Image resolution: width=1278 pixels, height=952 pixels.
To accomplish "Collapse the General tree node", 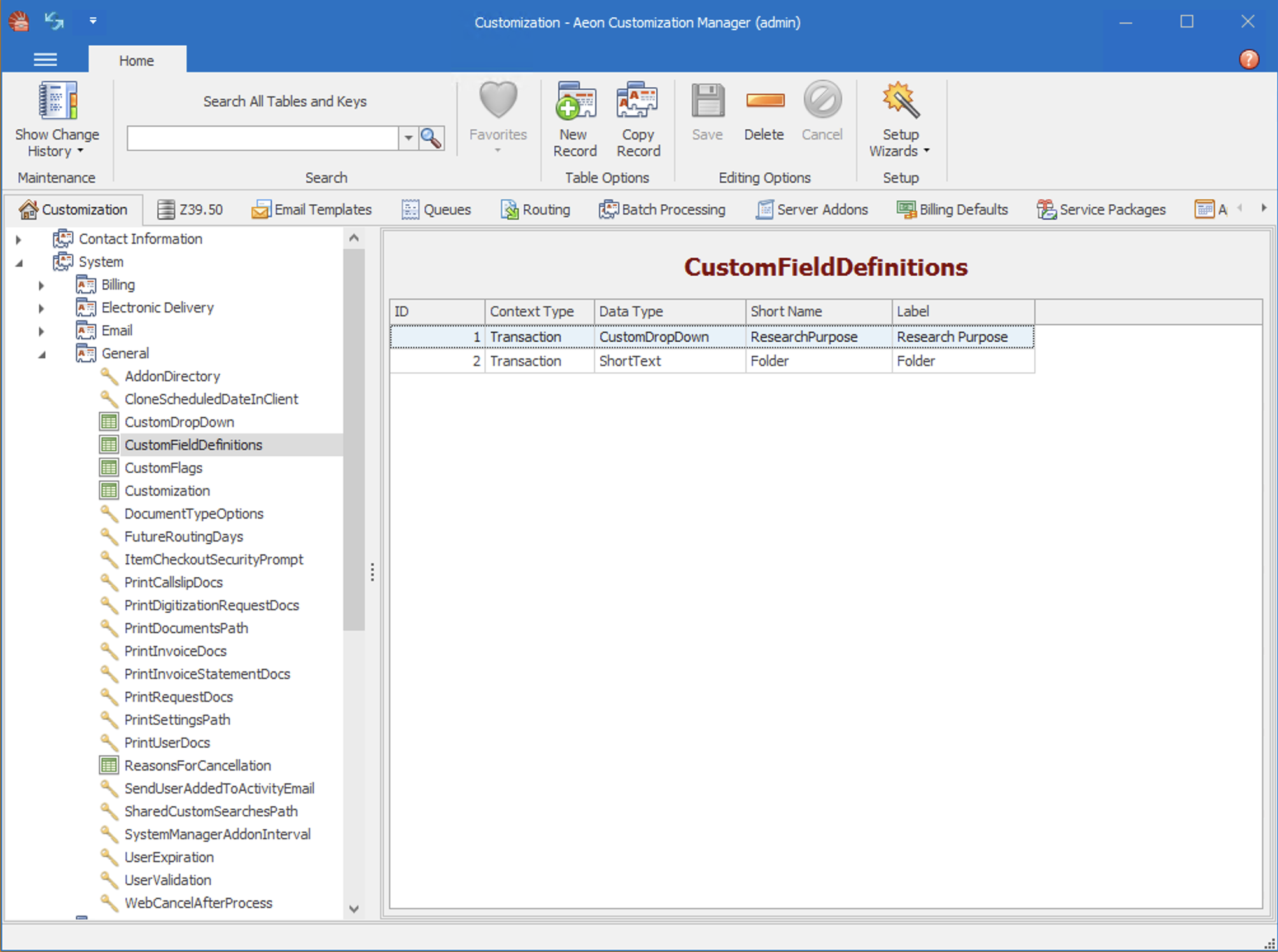I will pos(41,354).
